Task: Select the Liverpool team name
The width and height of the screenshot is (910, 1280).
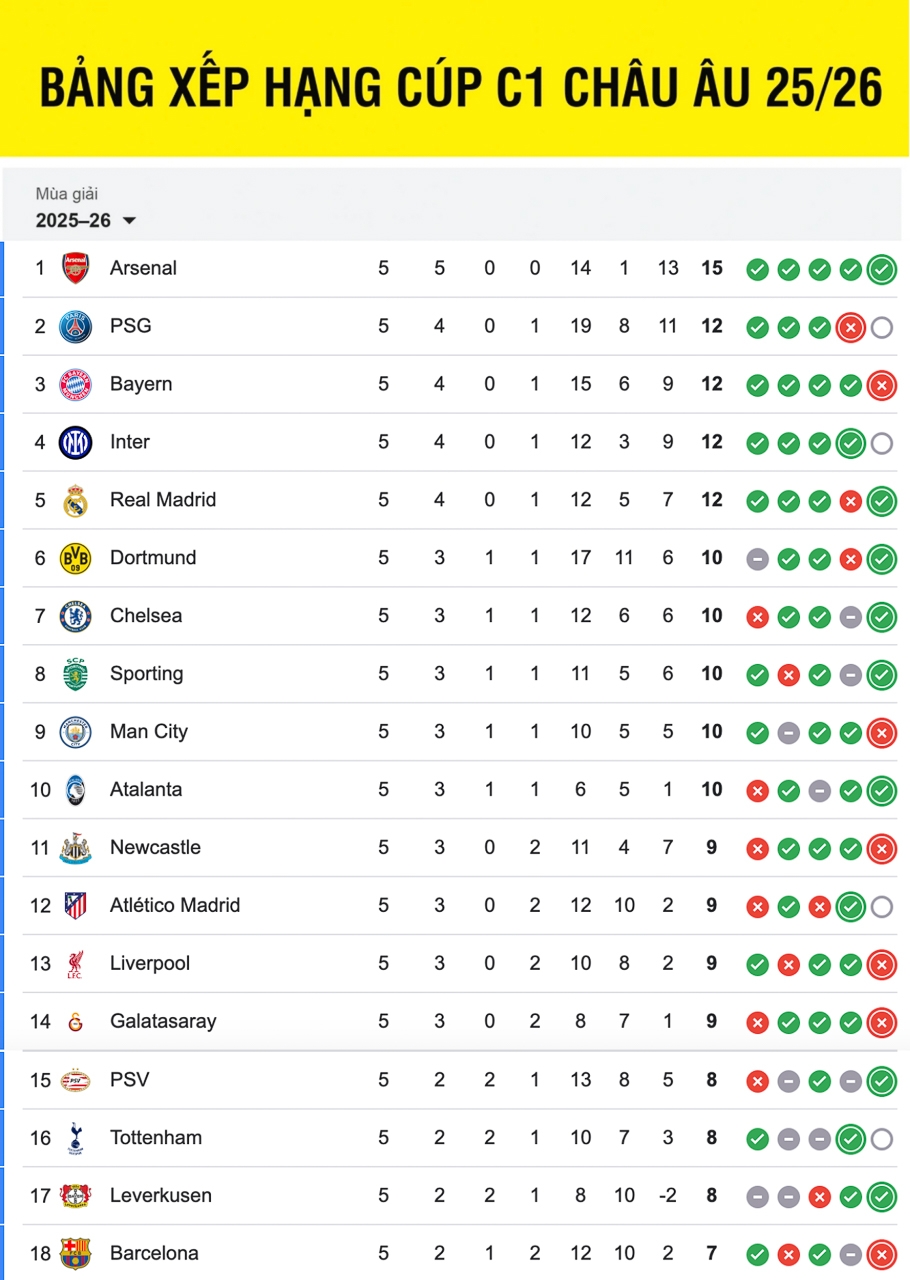Action: tap(150, 963)
